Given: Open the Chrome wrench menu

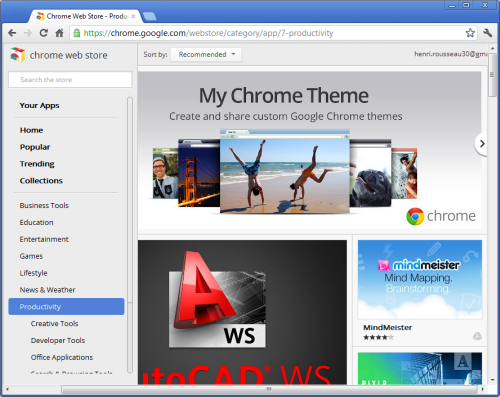Looking at the screenshot, I should coord(488,33).
